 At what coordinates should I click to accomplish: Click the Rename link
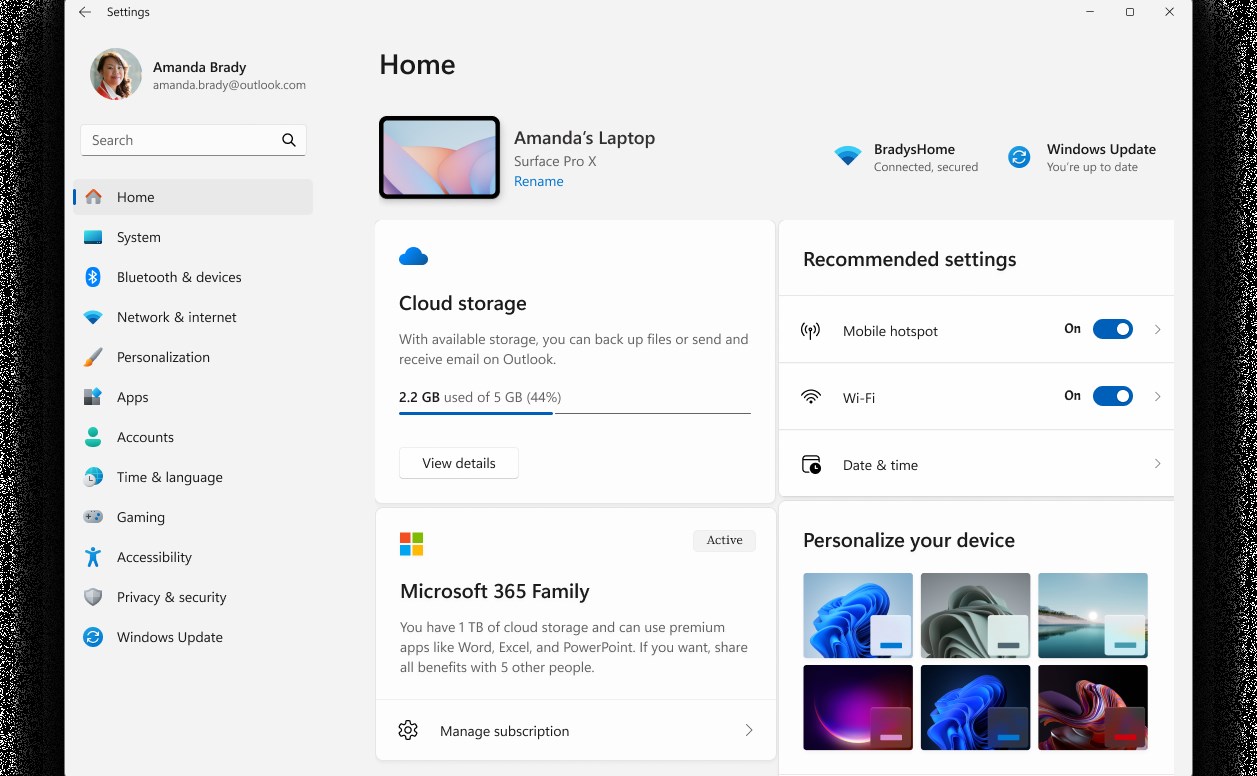[538, 181]
